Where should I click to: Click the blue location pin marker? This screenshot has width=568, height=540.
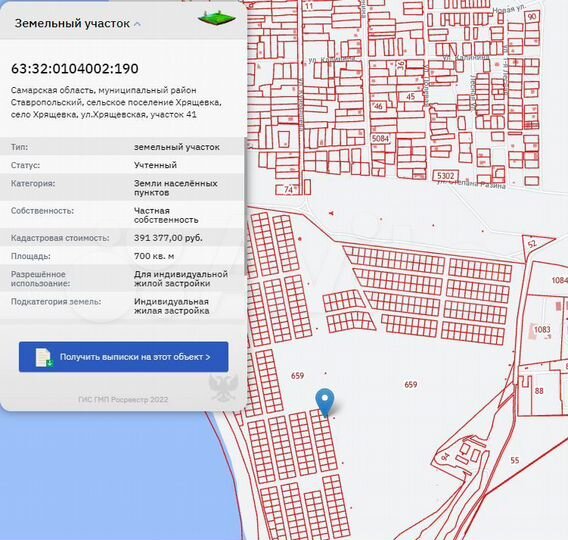click(x=325, y=402)
